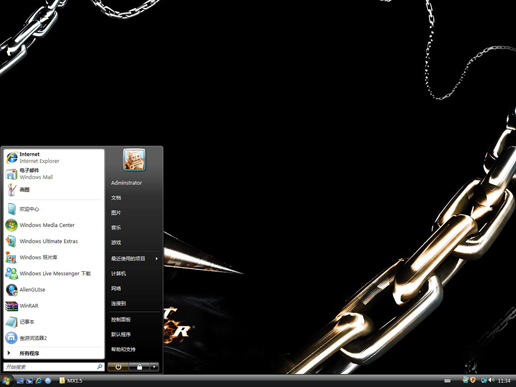Click the power button in the Start menu

point(118,367)
